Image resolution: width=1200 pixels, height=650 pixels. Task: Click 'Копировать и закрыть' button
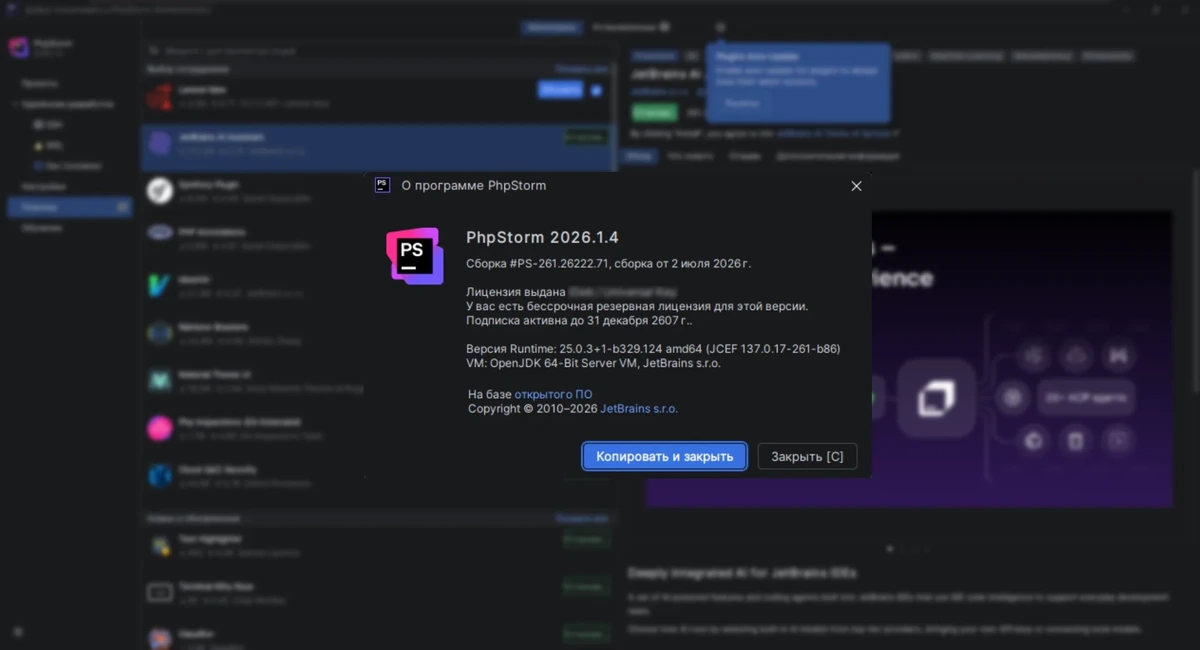pyautogui.click(x=665, y=456)
